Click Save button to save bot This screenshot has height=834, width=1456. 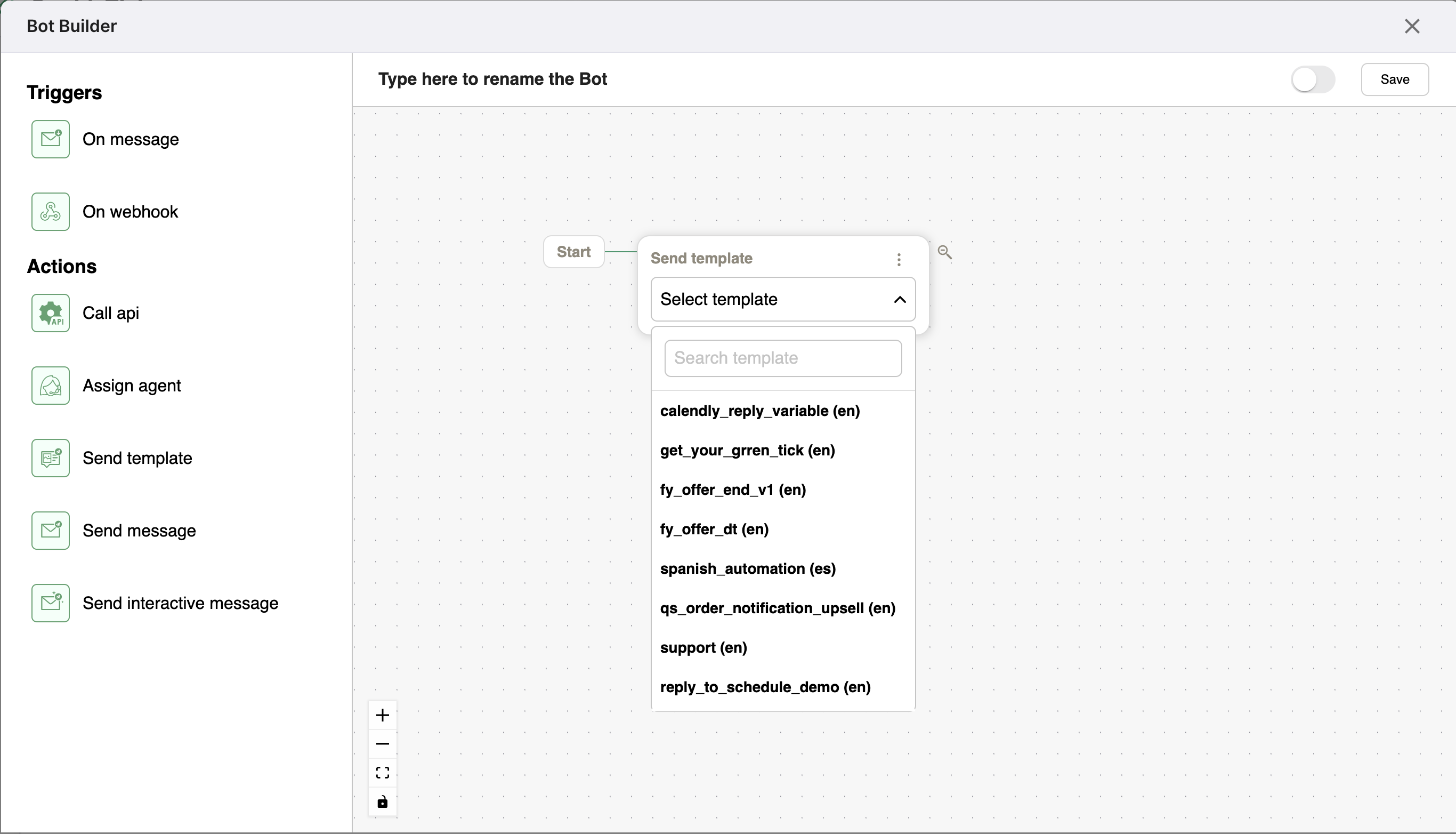[1394, 79]
